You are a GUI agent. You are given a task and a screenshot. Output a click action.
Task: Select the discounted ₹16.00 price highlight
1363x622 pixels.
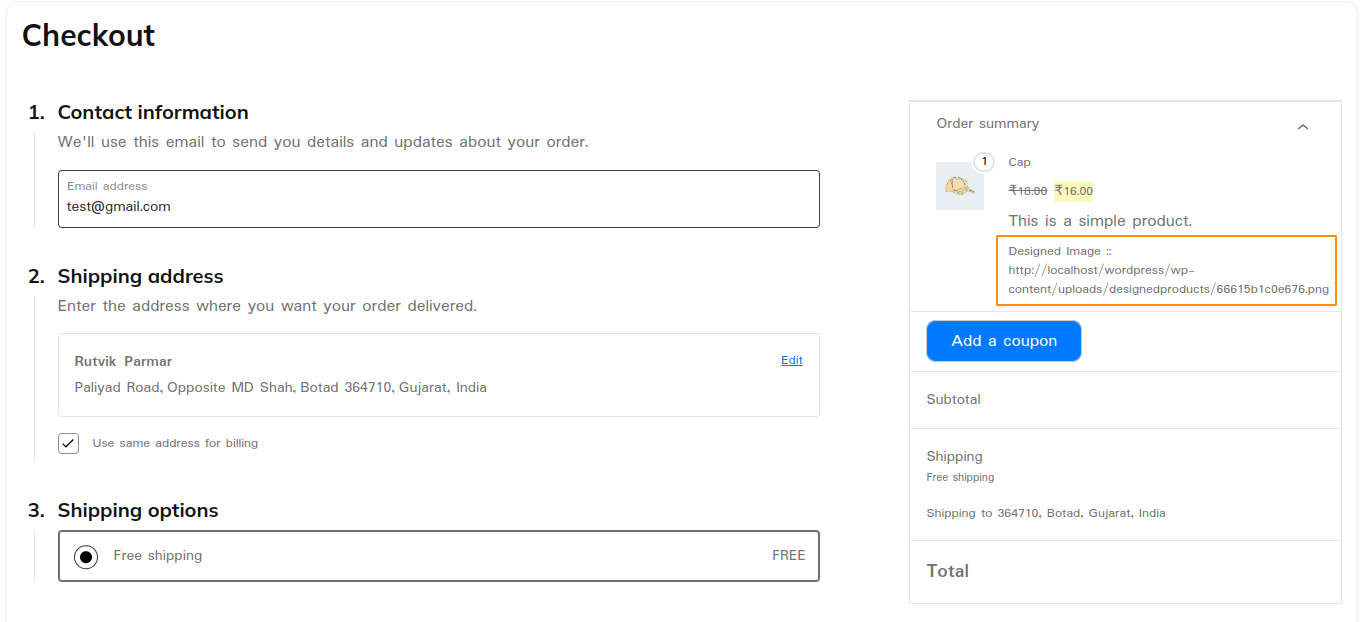point(1074,191)
